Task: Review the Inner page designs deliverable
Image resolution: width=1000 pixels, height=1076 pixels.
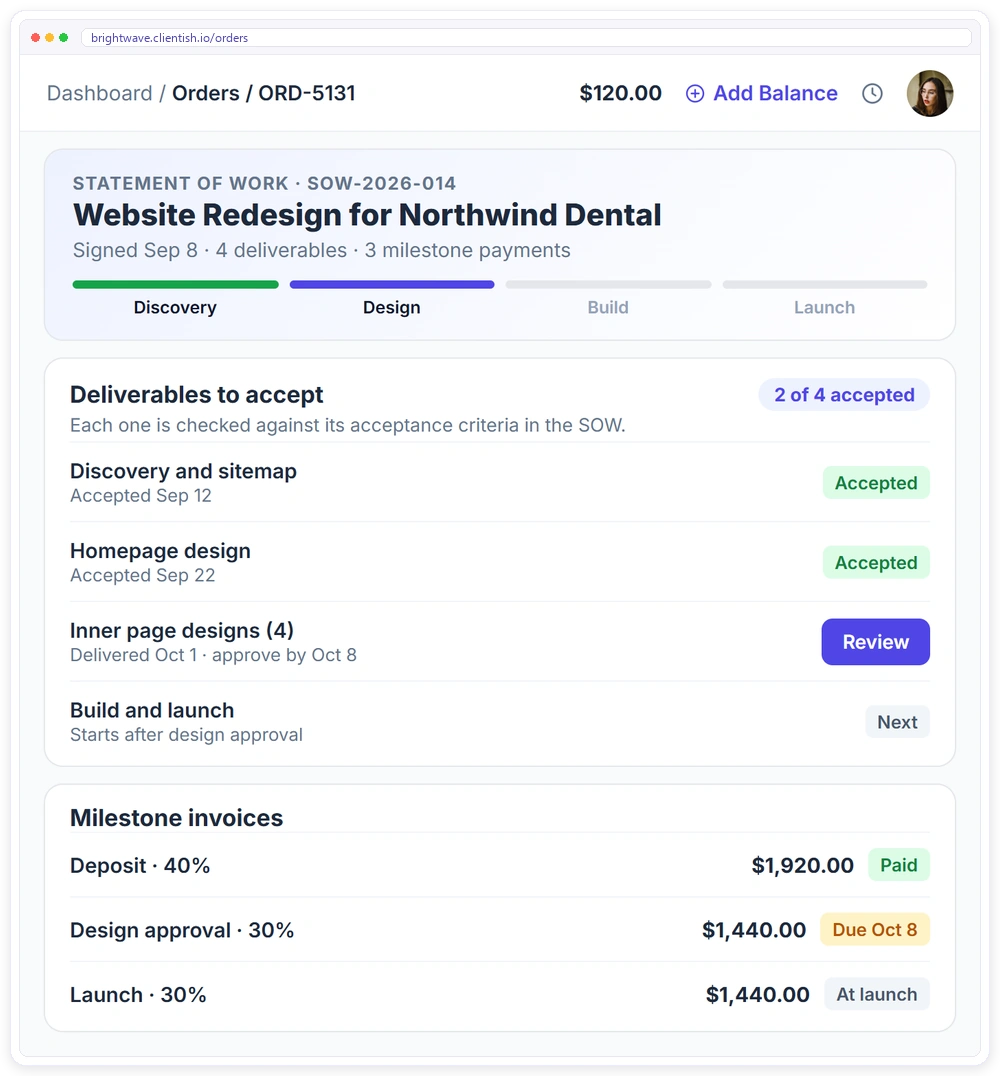Action: pos(875,642)
